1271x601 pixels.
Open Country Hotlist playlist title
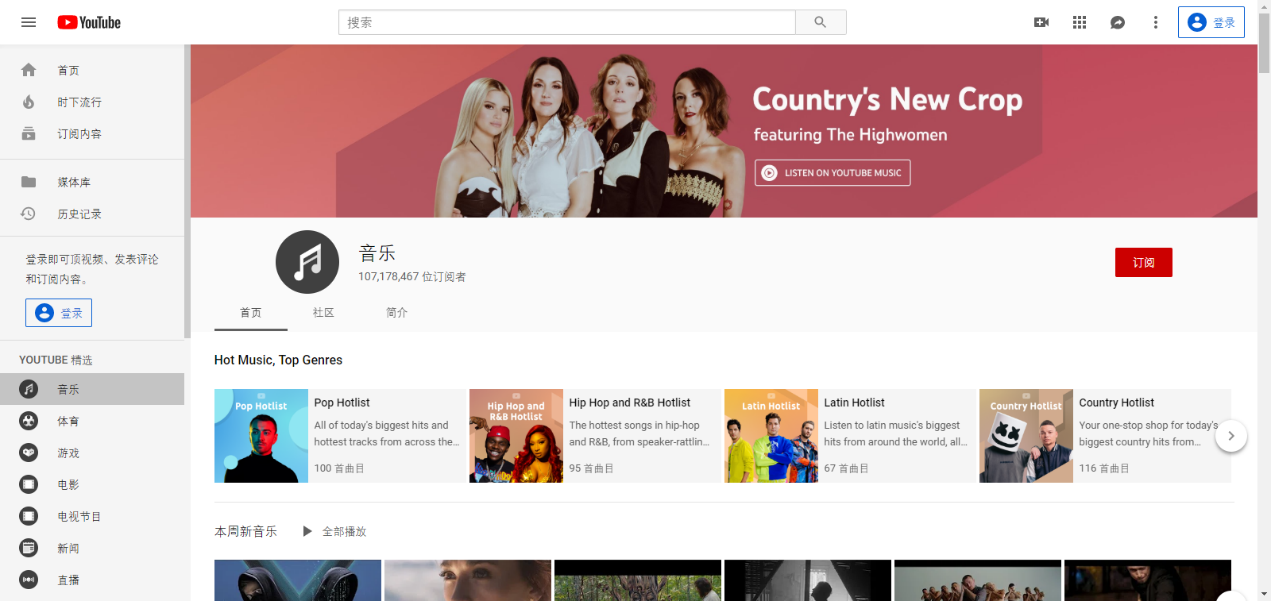(x=1116, y=402)
